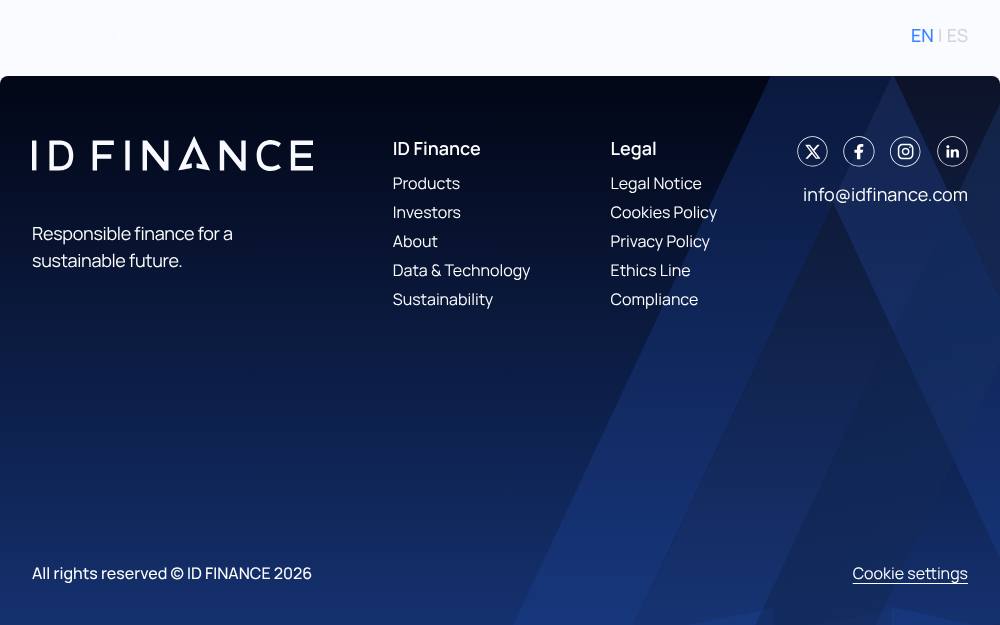Switch language to ES

point(957,36)
